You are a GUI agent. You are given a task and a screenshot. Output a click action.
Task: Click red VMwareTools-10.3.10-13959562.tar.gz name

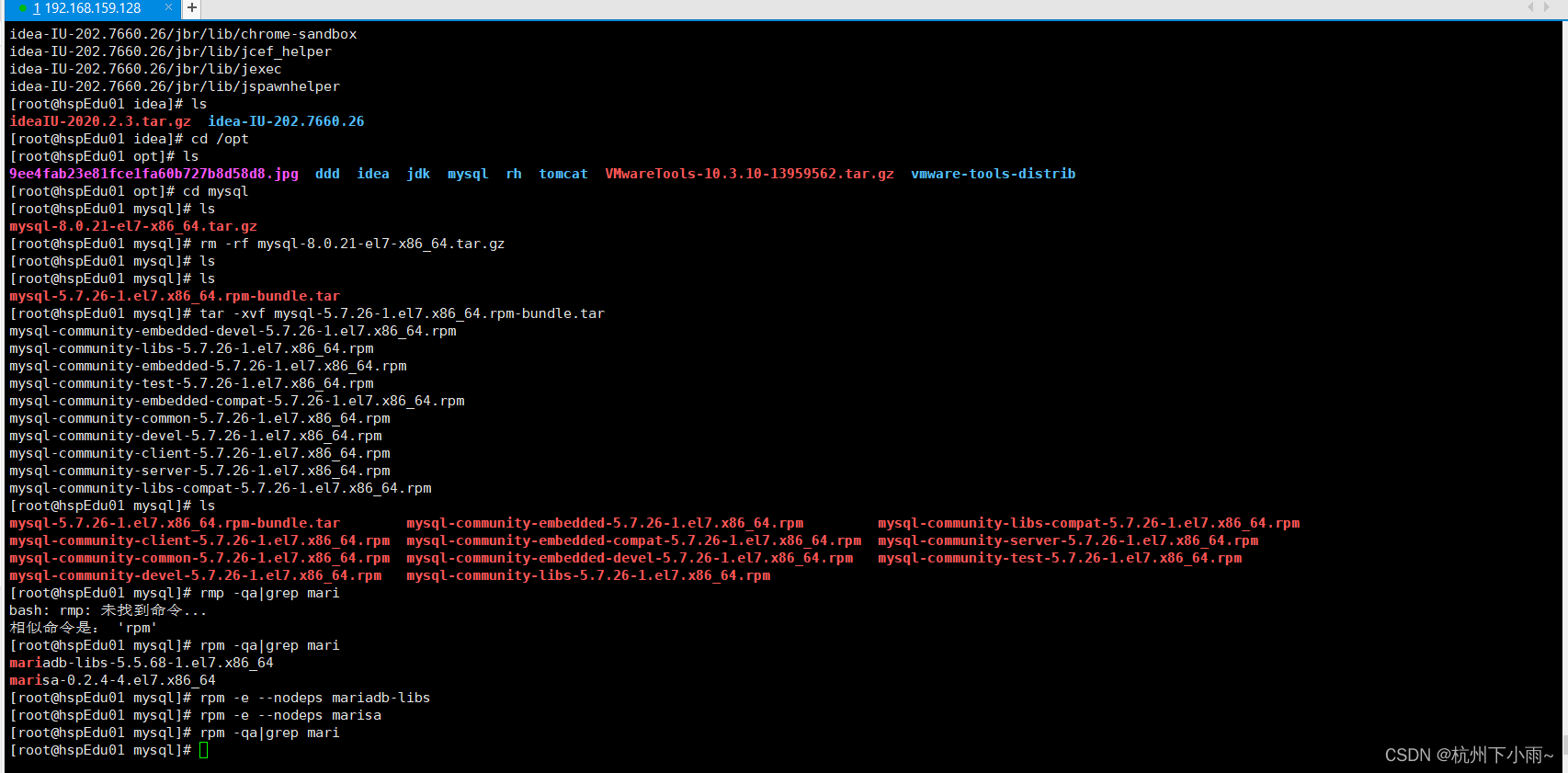point(749,174)
